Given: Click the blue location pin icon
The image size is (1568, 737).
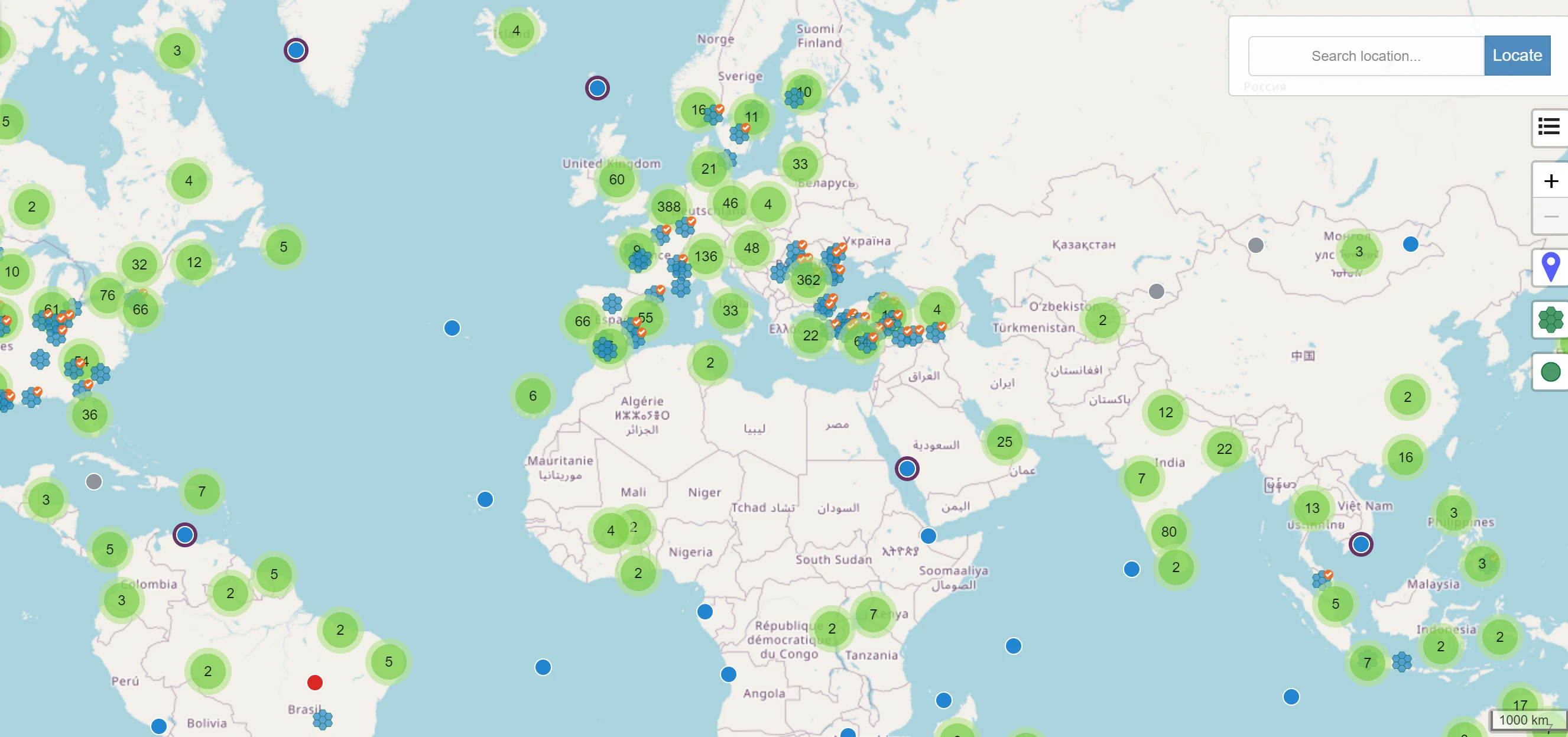Looking at the screenshot, I should click(x=1550, y=267).
